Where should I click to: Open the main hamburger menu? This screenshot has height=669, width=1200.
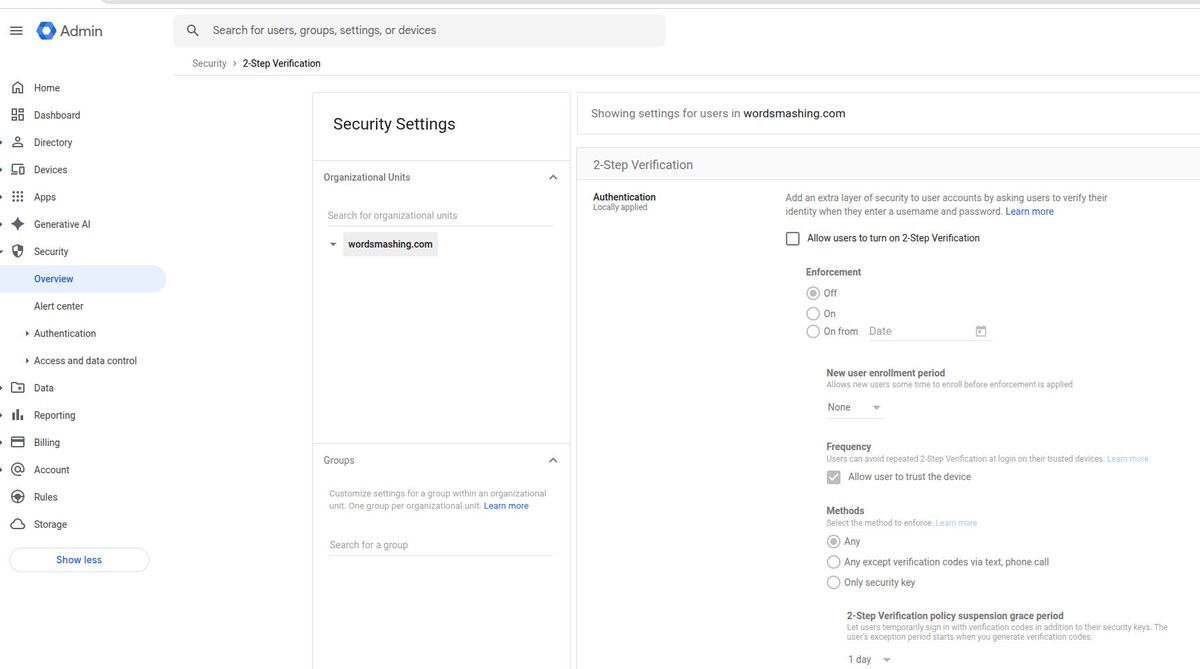coord(16,31)
